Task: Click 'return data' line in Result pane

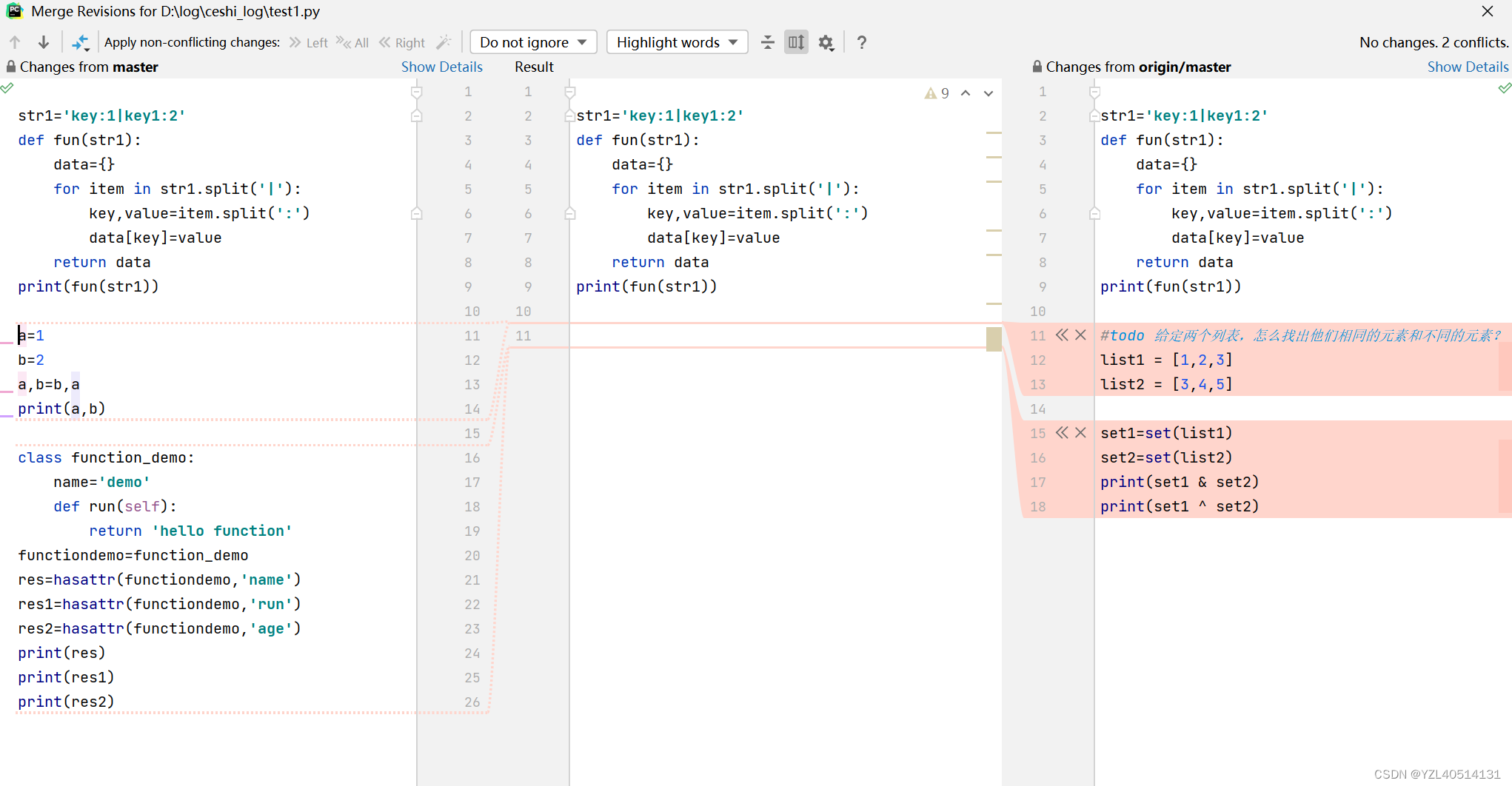Action: [x=660, y=262]
